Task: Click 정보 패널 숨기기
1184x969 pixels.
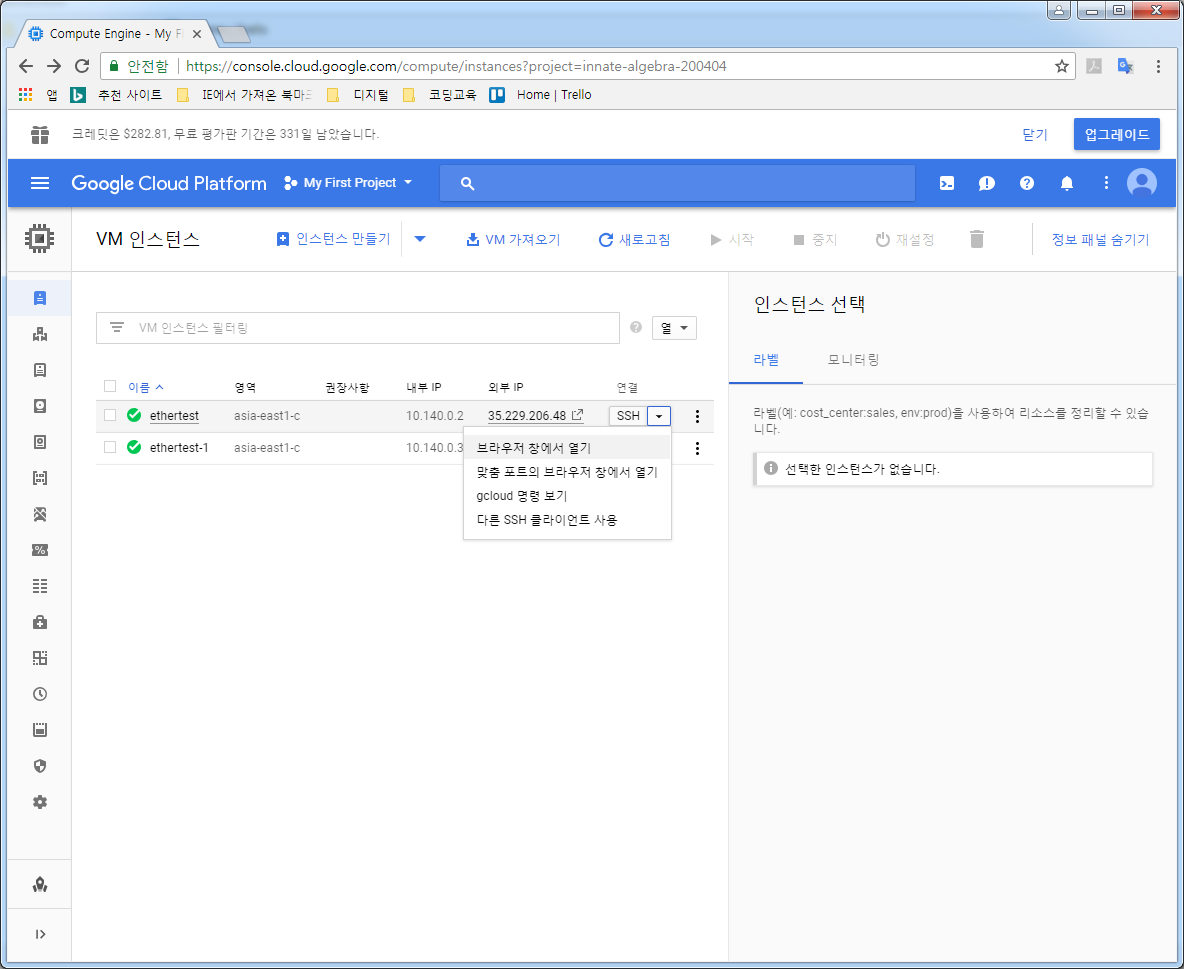Action: coord(1100,239)
